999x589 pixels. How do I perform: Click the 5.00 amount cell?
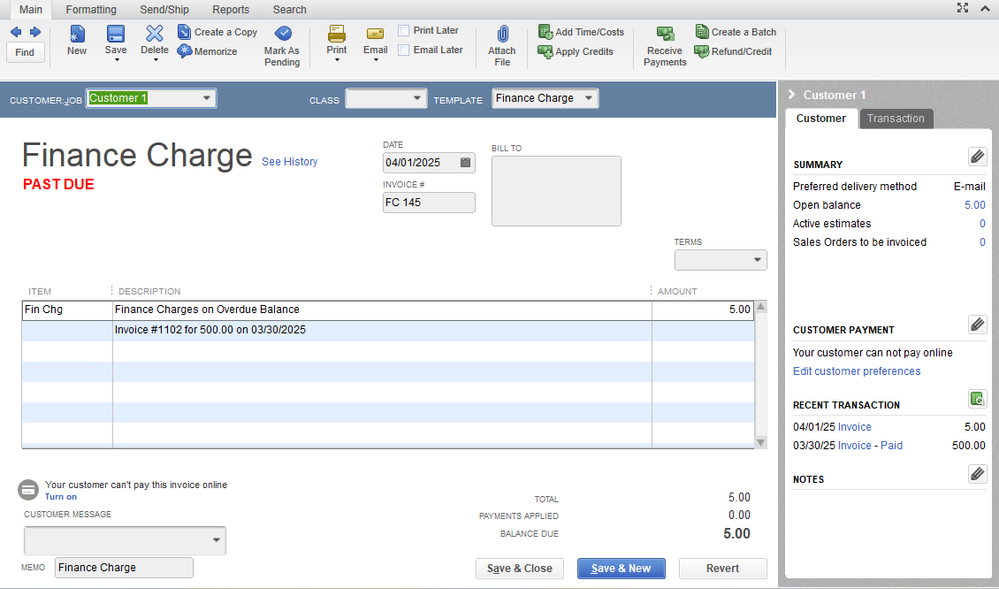703,310
